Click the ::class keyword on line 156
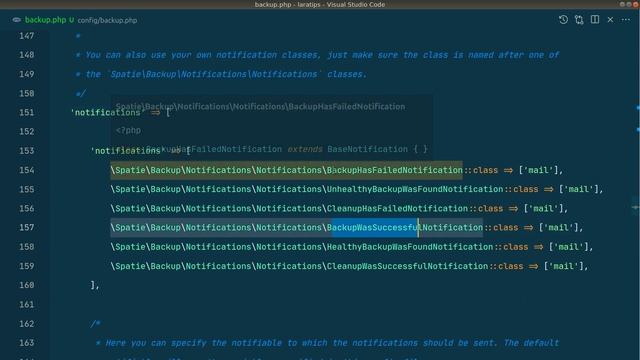Viewport: 640px width, 360px height. (x=486, y=209)
